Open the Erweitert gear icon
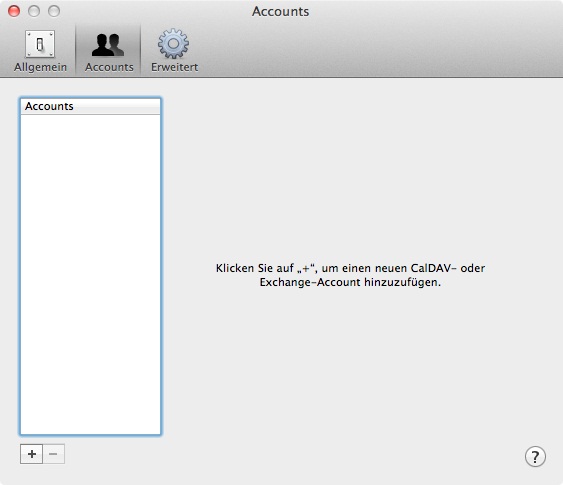 coord(173,44)
